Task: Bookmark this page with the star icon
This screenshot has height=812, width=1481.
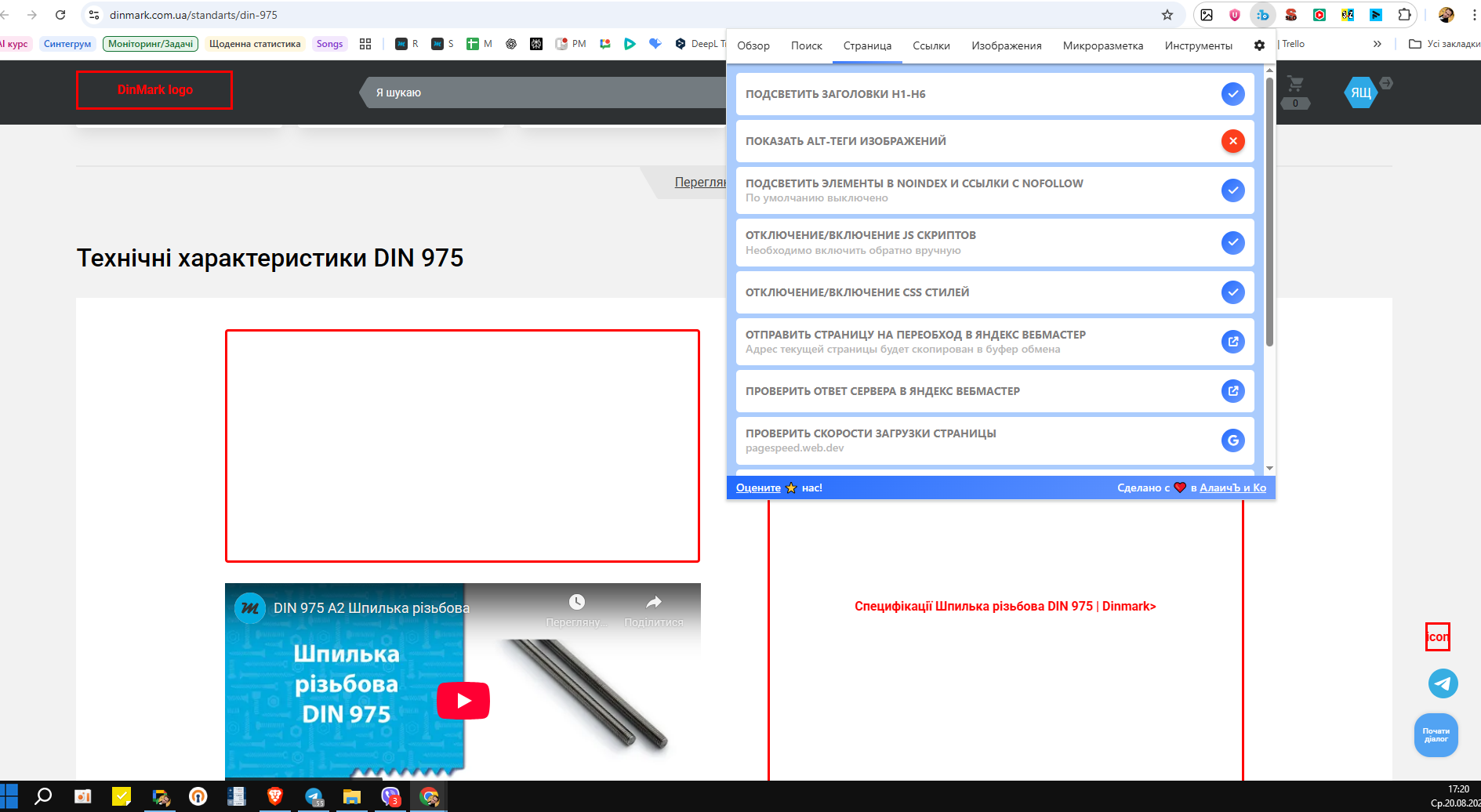Action: [x=1167, y=15]
